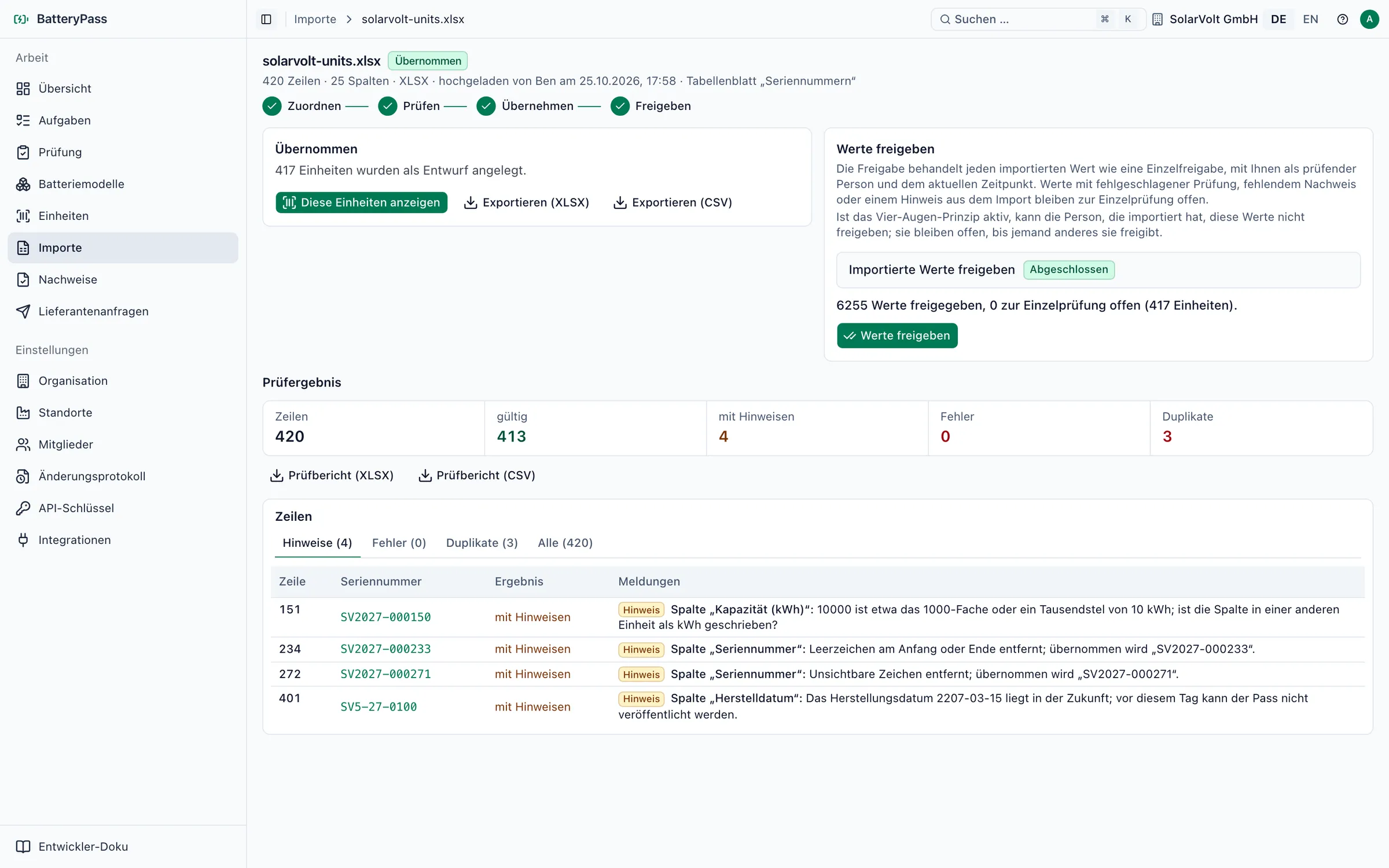This screenshot has width=1389, height=868.
Task: Open serial number SV2027-000271
Action: 385,674
